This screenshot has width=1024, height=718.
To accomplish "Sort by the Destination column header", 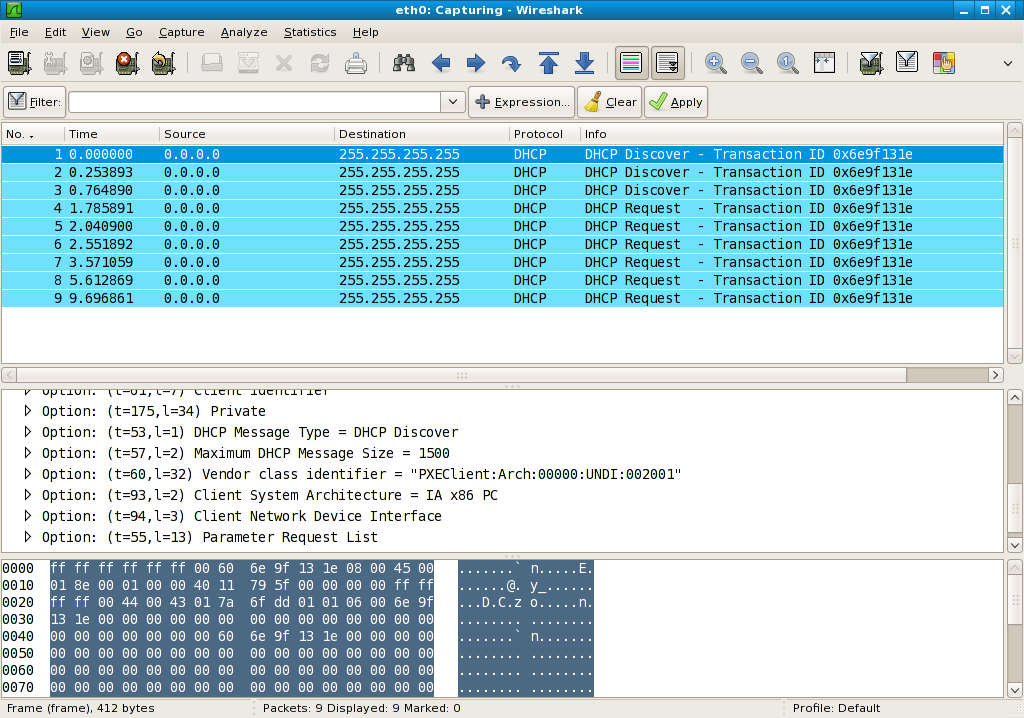I will [x=422, y=134].
